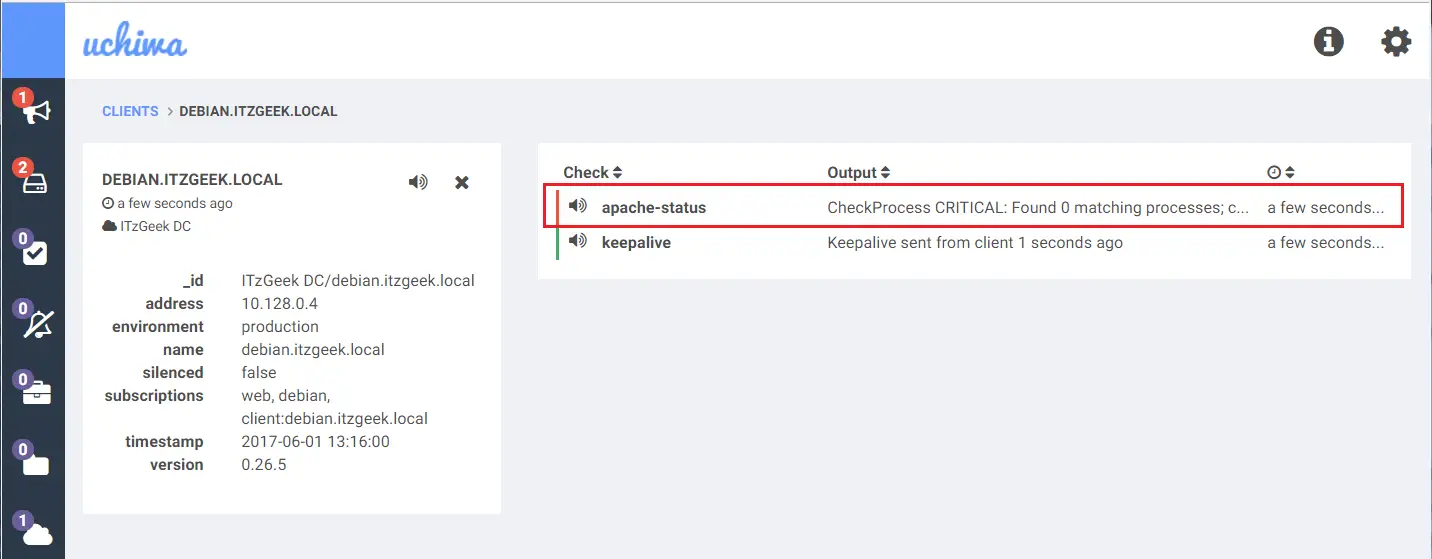The height and width of the screenshot is (559, 1432).
Task: Open settings gear icon in header
Action: (1396, 41)
